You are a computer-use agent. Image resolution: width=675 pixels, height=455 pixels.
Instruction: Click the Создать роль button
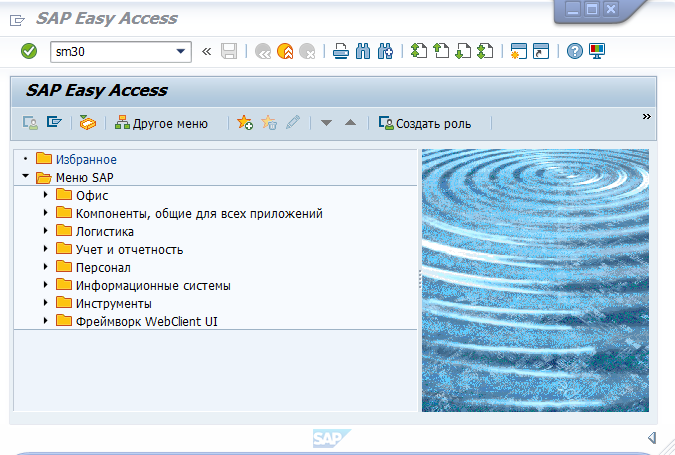point(424,123)
